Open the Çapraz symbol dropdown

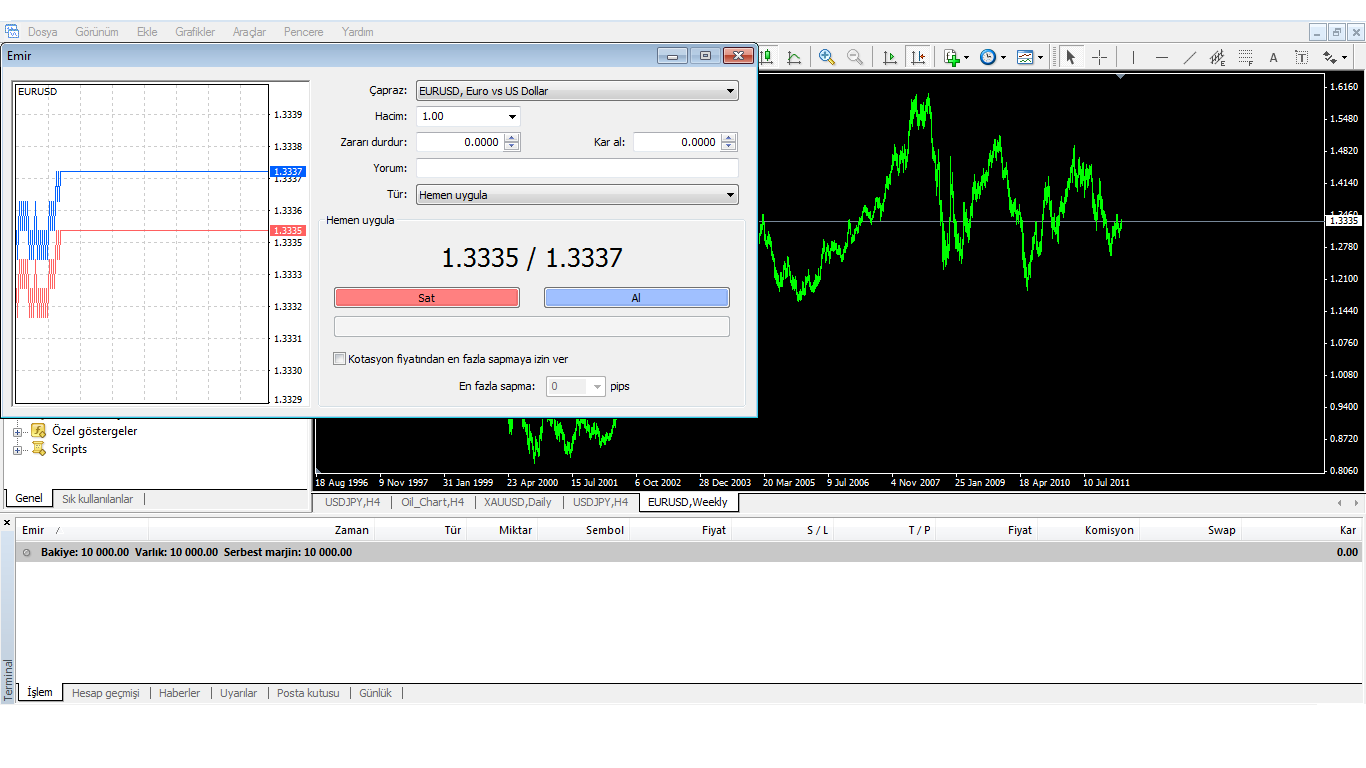click(x=577, y=91)
